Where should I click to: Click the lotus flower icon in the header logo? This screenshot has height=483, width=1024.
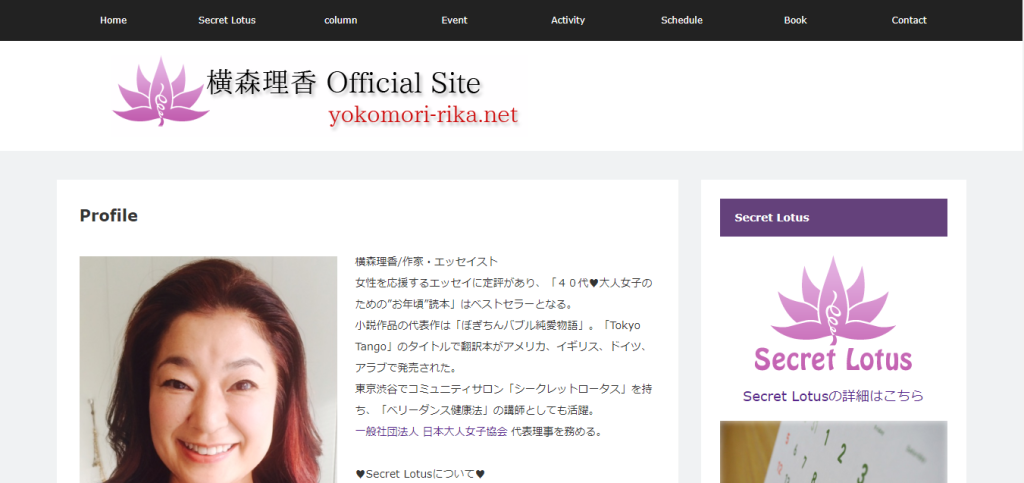160,92
